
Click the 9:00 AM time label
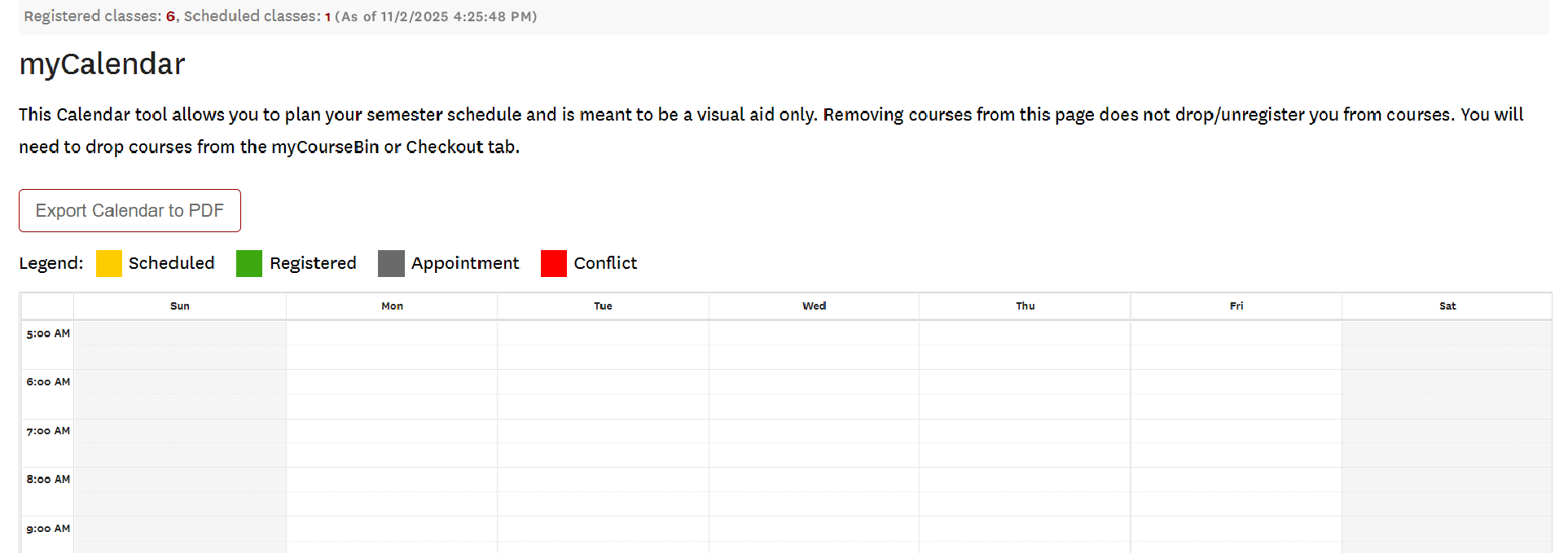(48, 528)
